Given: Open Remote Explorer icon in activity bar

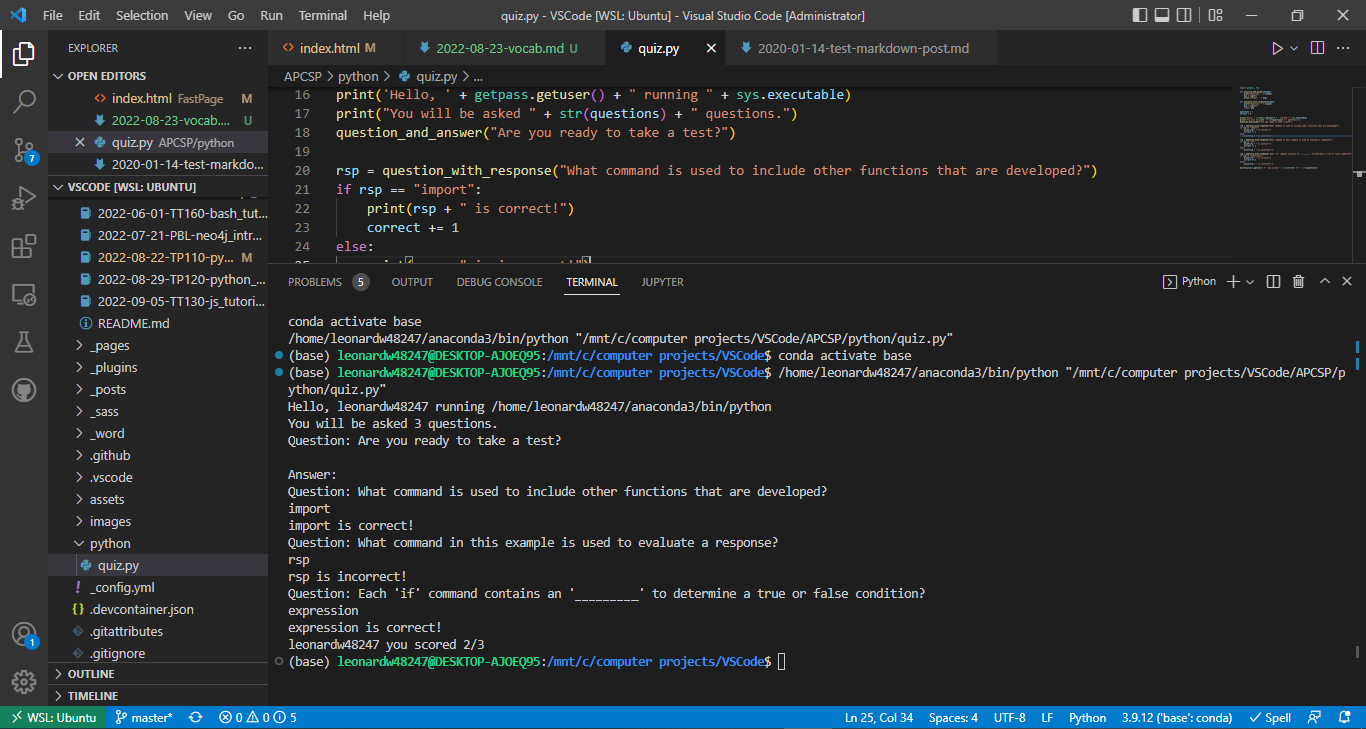Looking at the screenshot, I should click(24, 294).
